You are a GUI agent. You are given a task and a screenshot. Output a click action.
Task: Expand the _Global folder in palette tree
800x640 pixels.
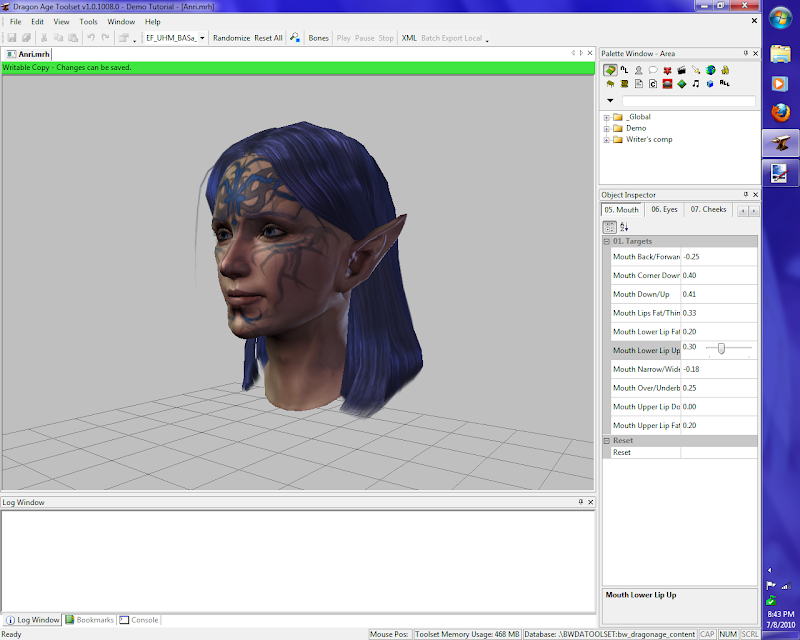(x=606, y=117)
